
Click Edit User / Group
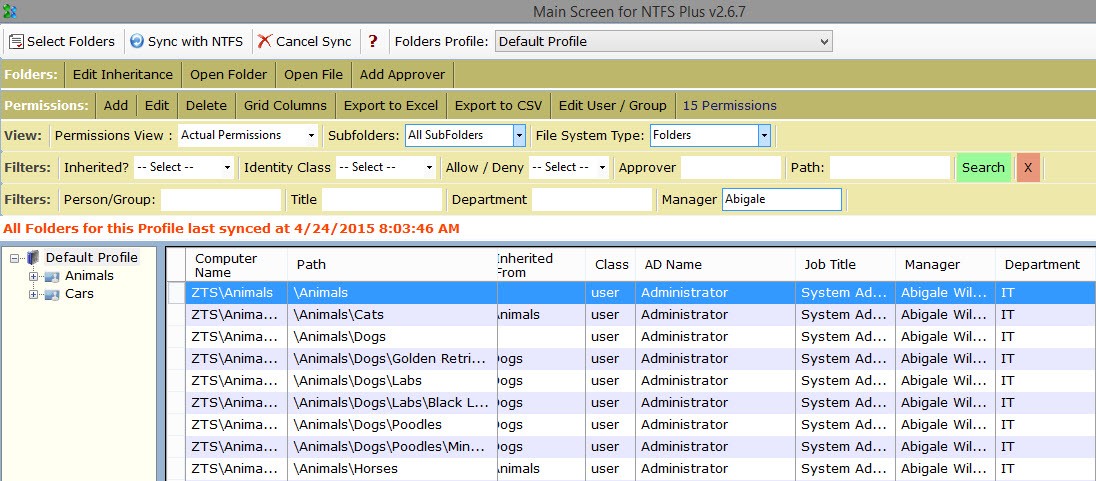click(x=613, y=106)
